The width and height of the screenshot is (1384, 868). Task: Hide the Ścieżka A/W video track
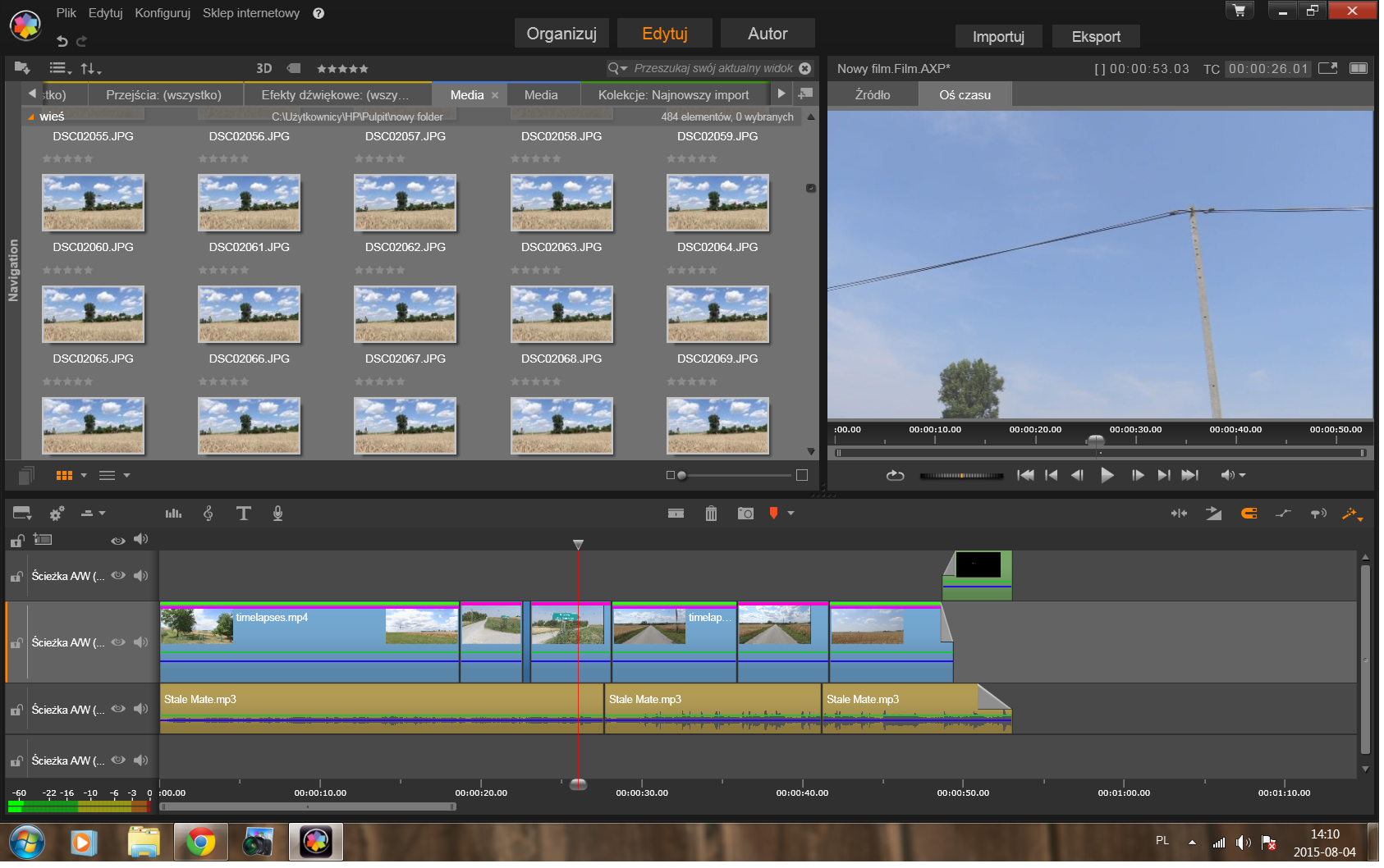coord(117,642)
